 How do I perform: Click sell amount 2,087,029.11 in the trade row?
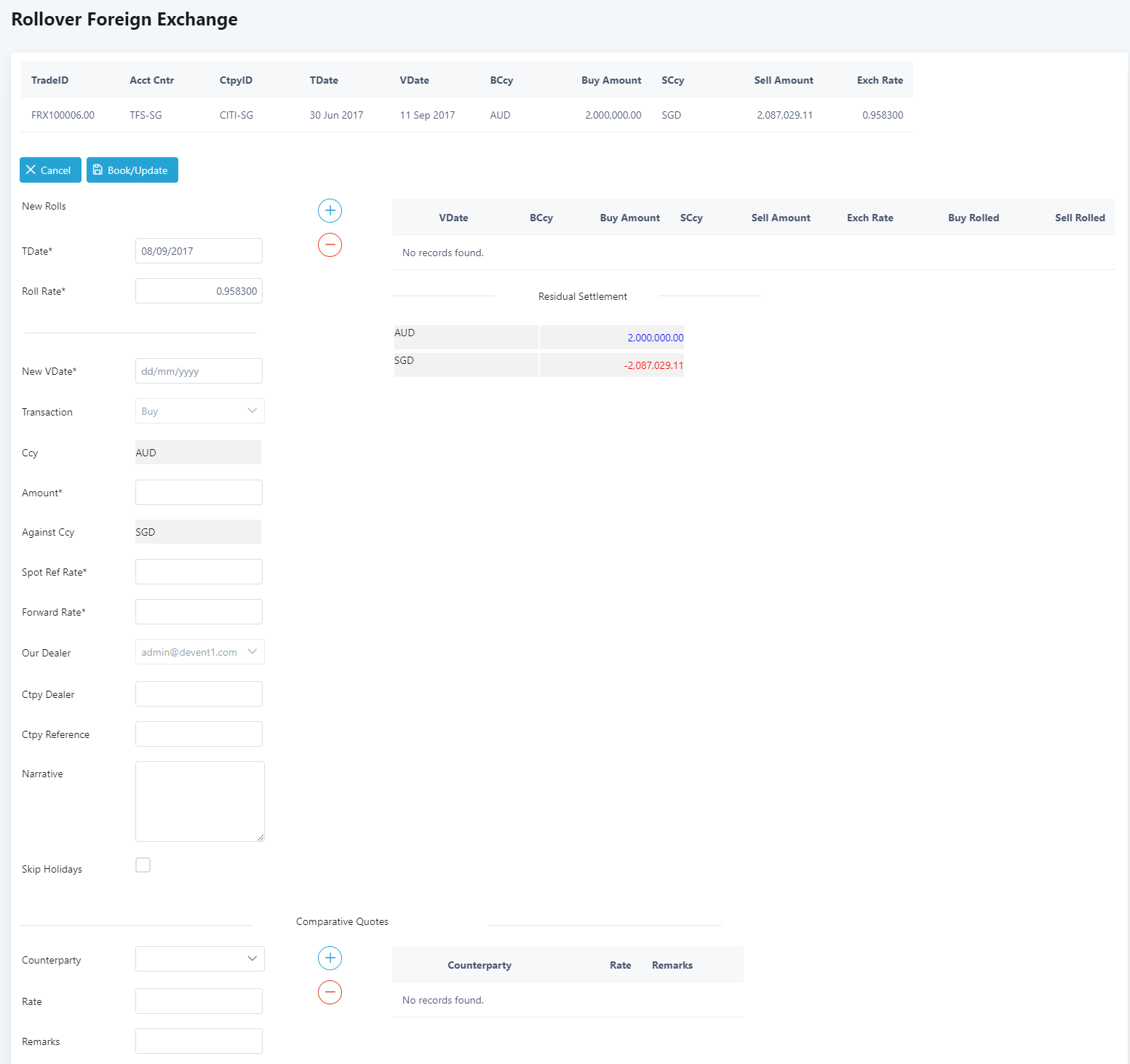coord(784,115)
